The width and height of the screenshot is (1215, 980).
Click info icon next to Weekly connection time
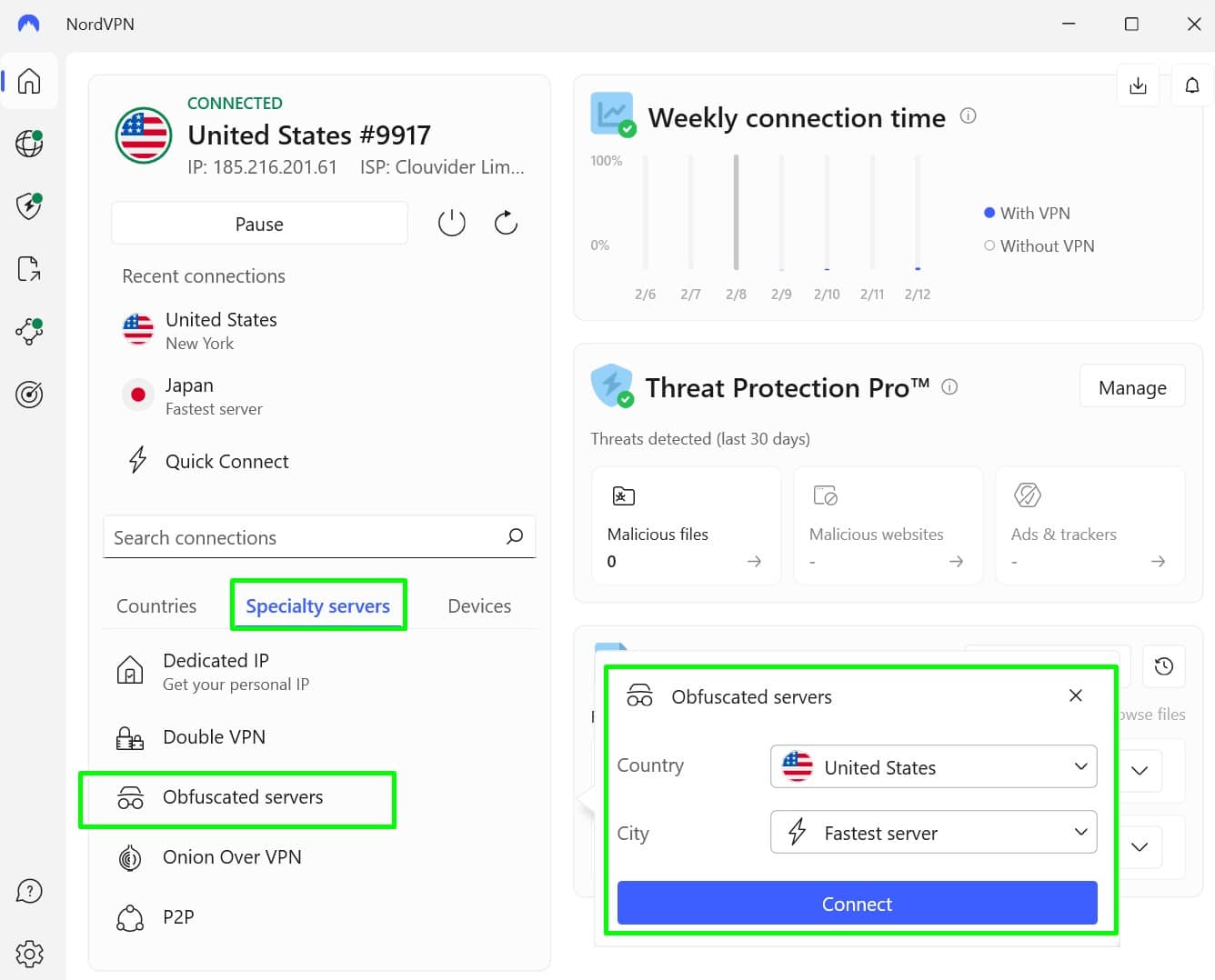969,115
